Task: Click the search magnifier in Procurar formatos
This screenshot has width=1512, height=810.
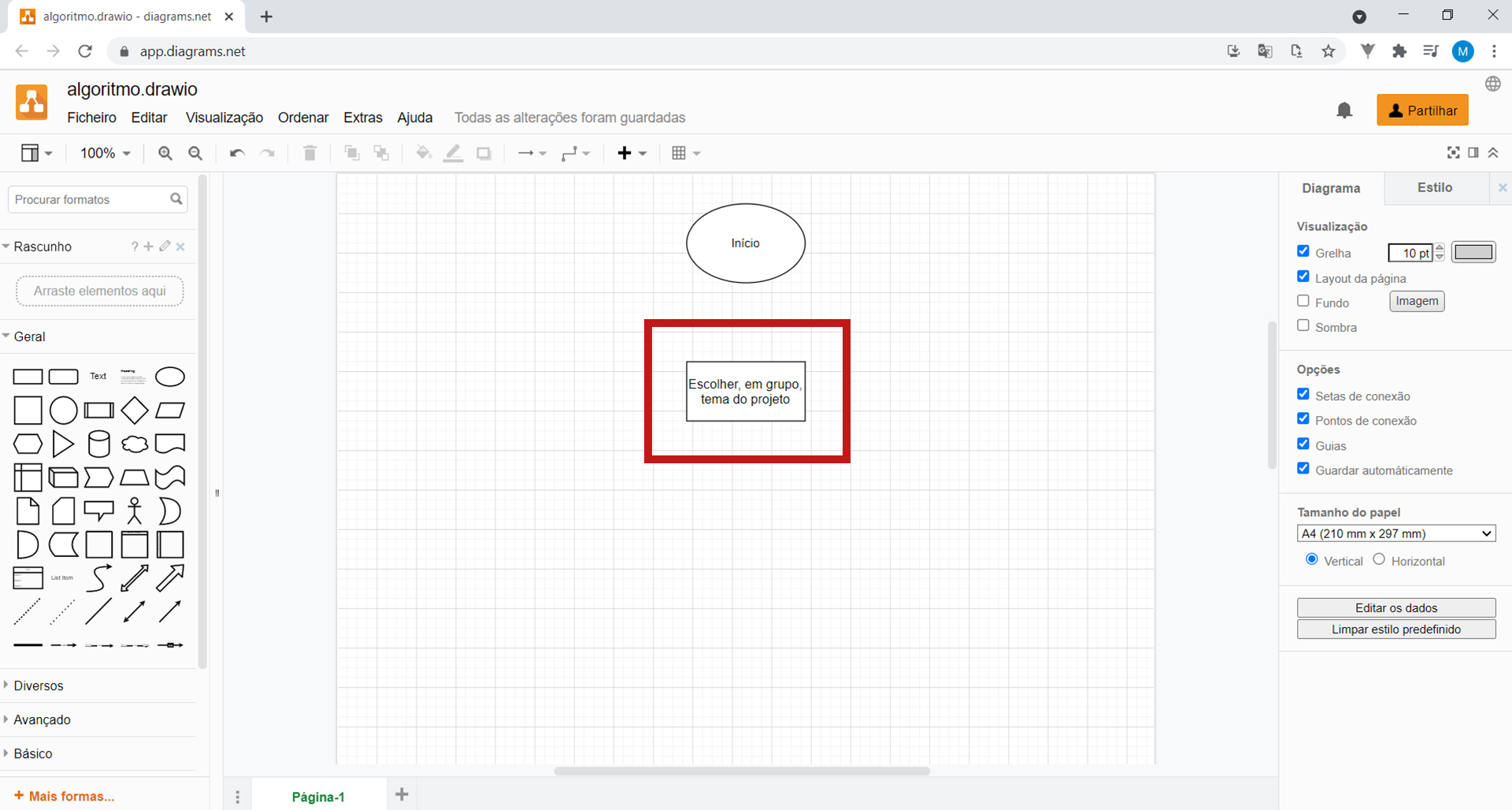Action: click(176, 199)
